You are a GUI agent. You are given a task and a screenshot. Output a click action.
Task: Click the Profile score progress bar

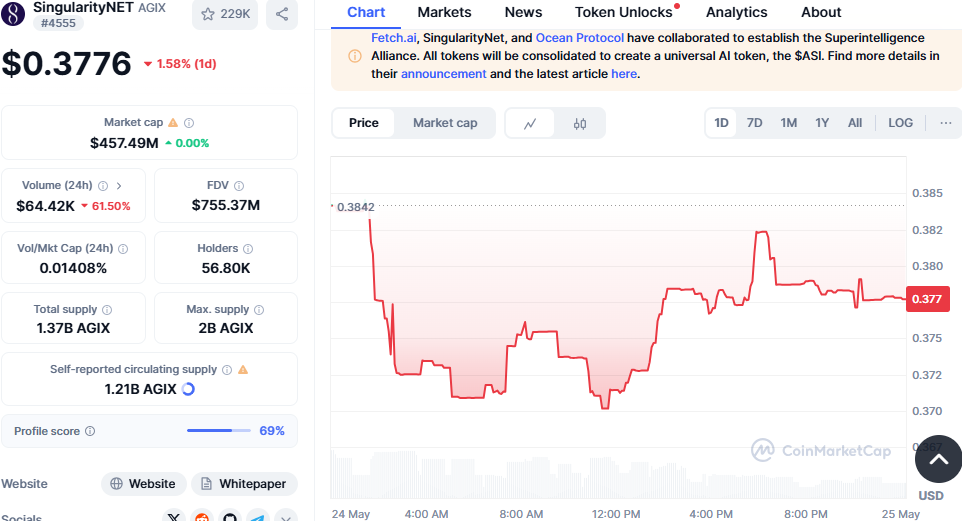[218, 431]
